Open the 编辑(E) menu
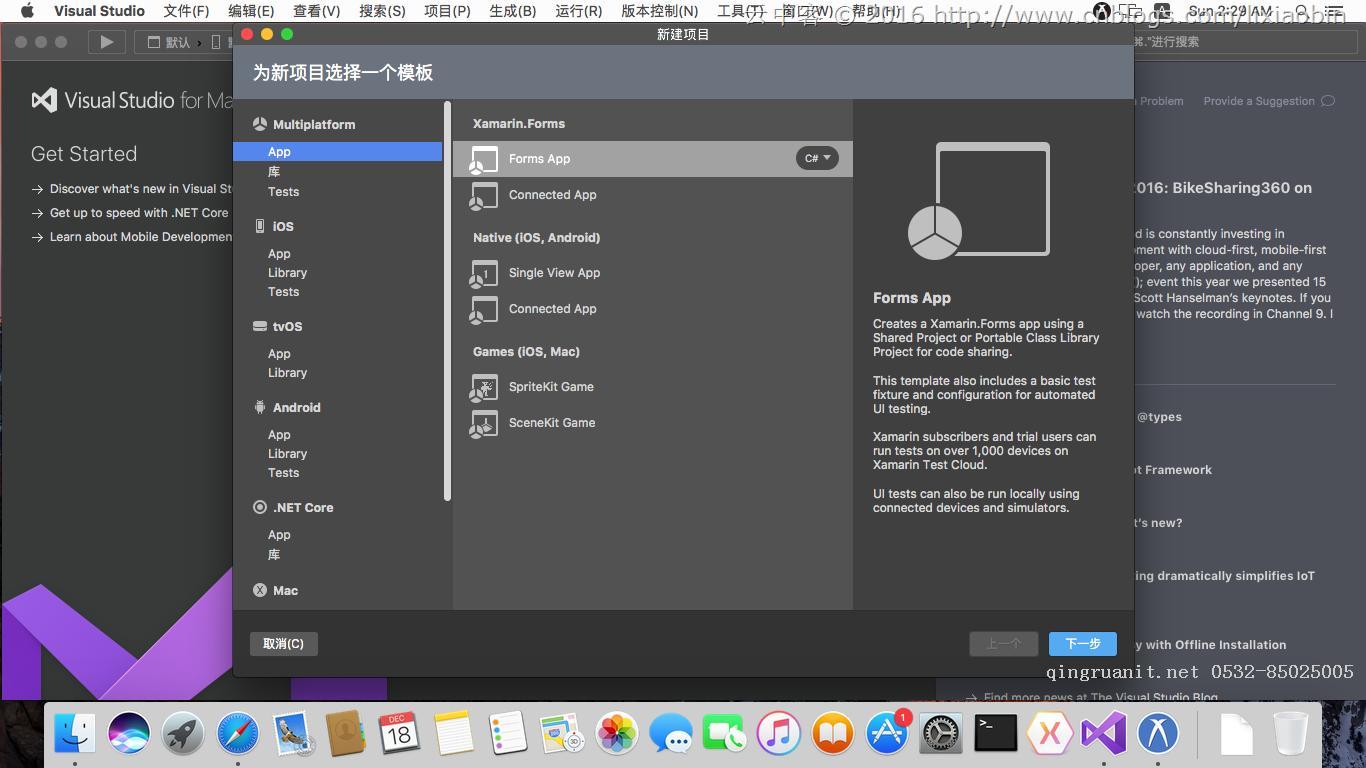The image size is (1366, 768). click(251, 11)
